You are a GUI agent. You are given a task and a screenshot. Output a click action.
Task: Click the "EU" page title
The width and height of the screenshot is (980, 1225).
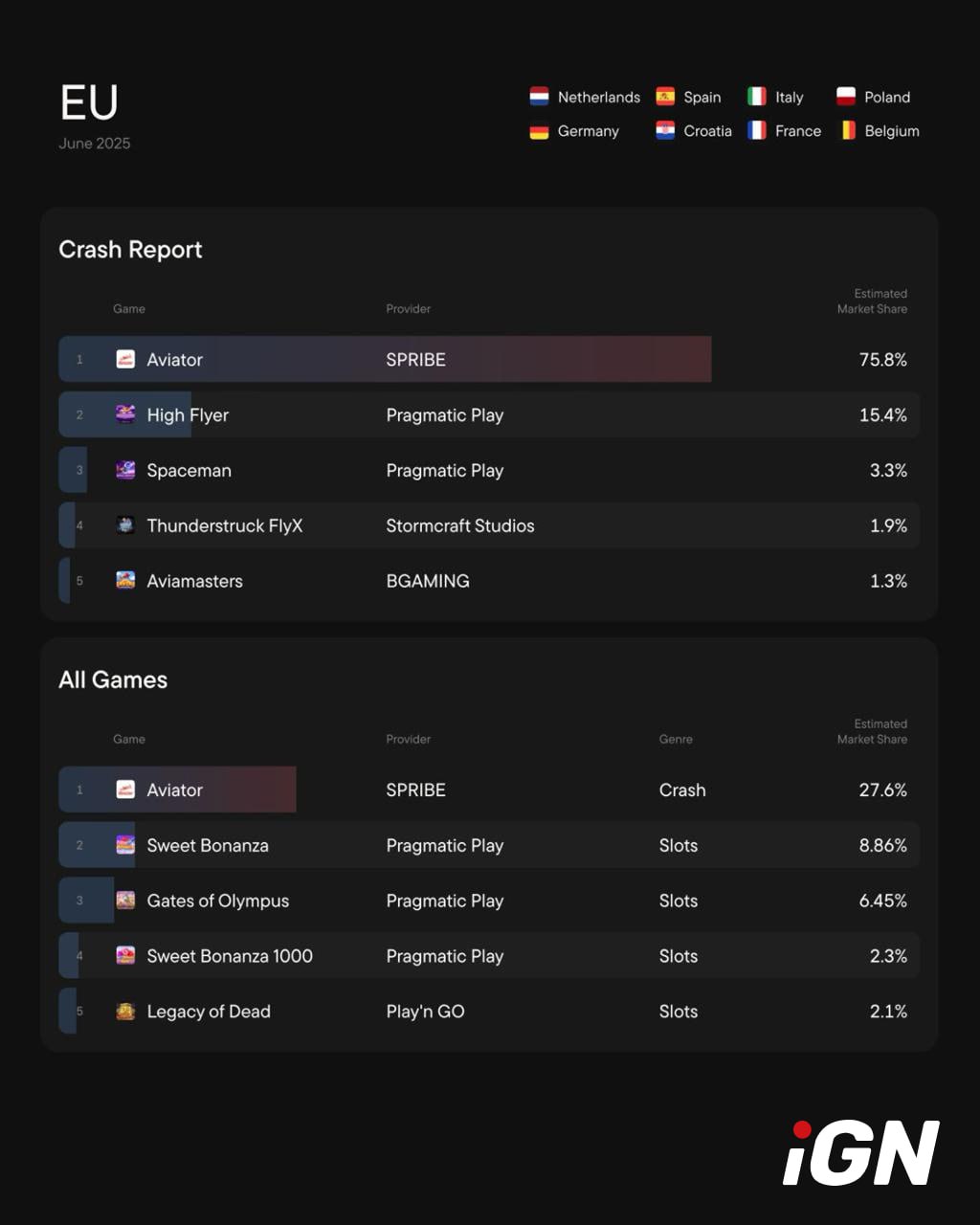(89, 102)
